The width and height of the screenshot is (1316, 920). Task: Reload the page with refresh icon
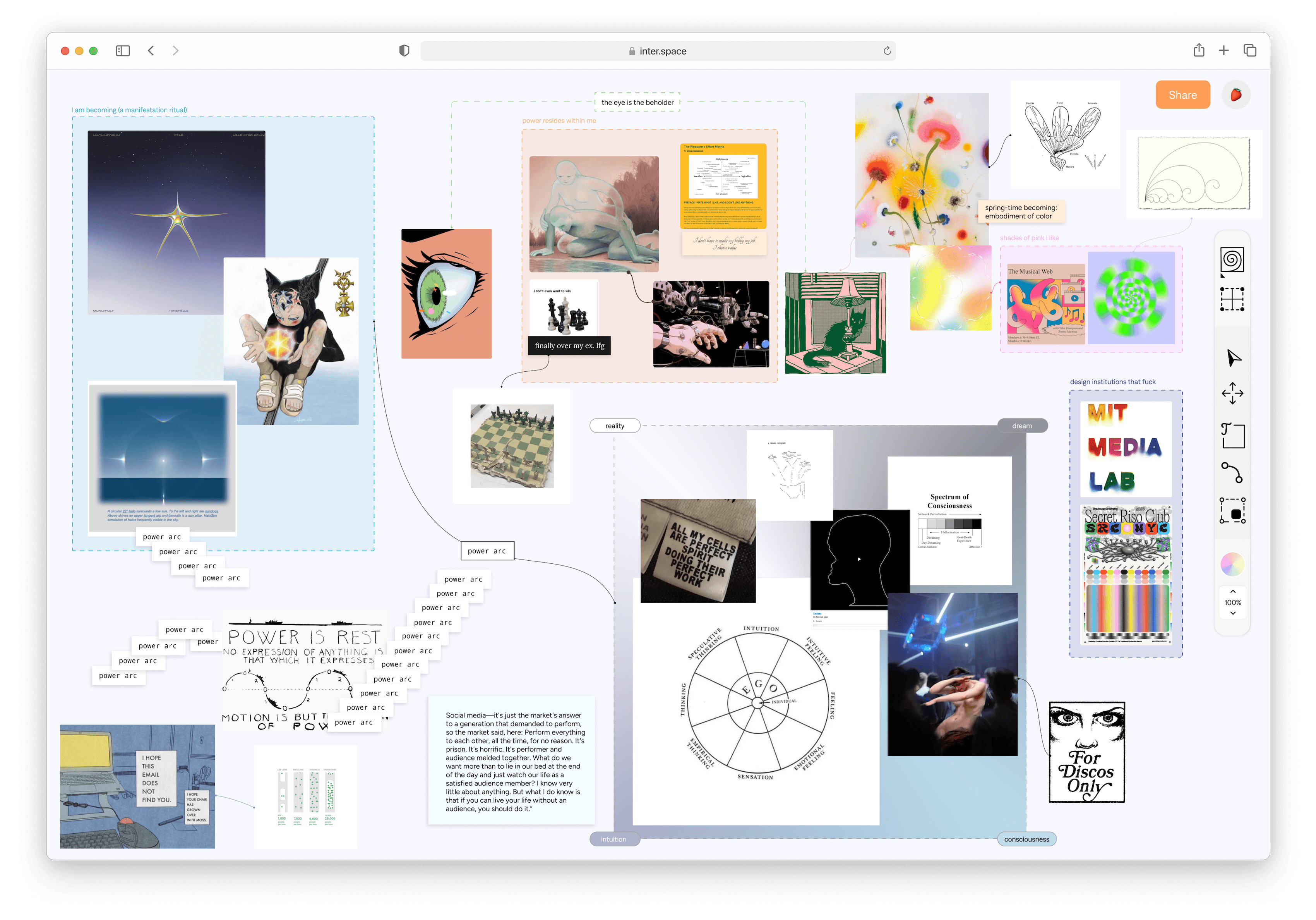[x=887, y=51]
